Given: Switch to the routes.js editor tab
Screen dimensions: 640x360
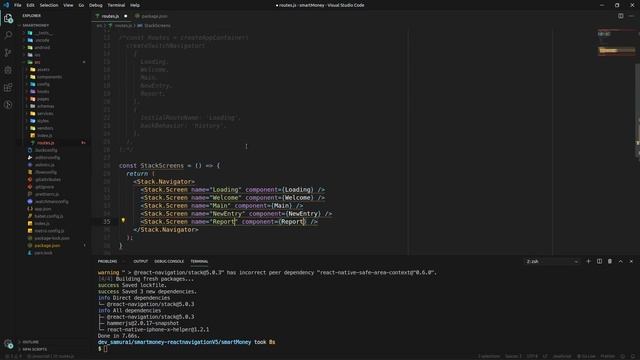Looking at the screenshot, I should (110, 16).
